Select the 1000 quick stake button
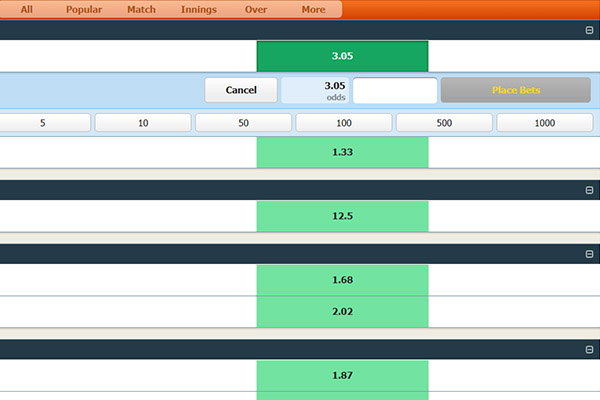 pyautogui.click(x=544, y=123)
